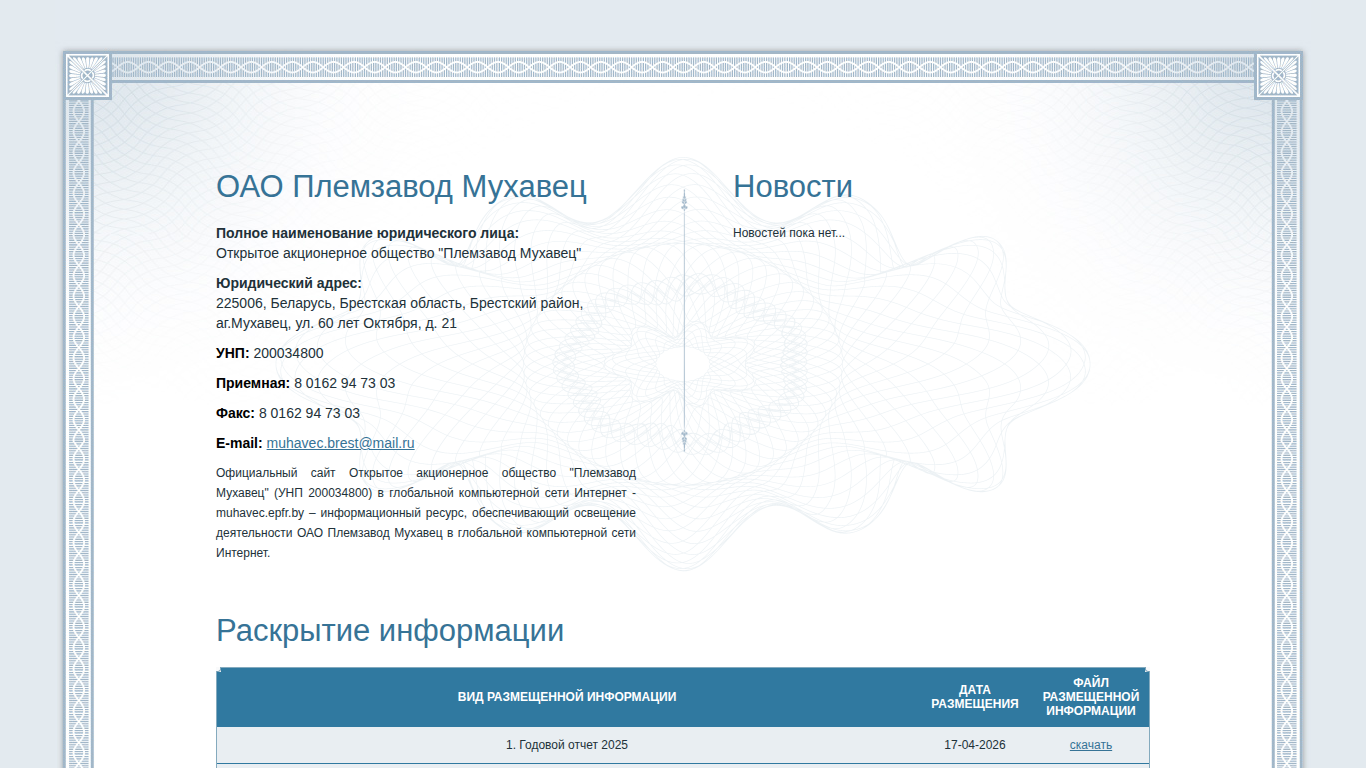Click the УНП number 200034800
Viewport: 1366px width, 768px height.
tap(288, 353)
